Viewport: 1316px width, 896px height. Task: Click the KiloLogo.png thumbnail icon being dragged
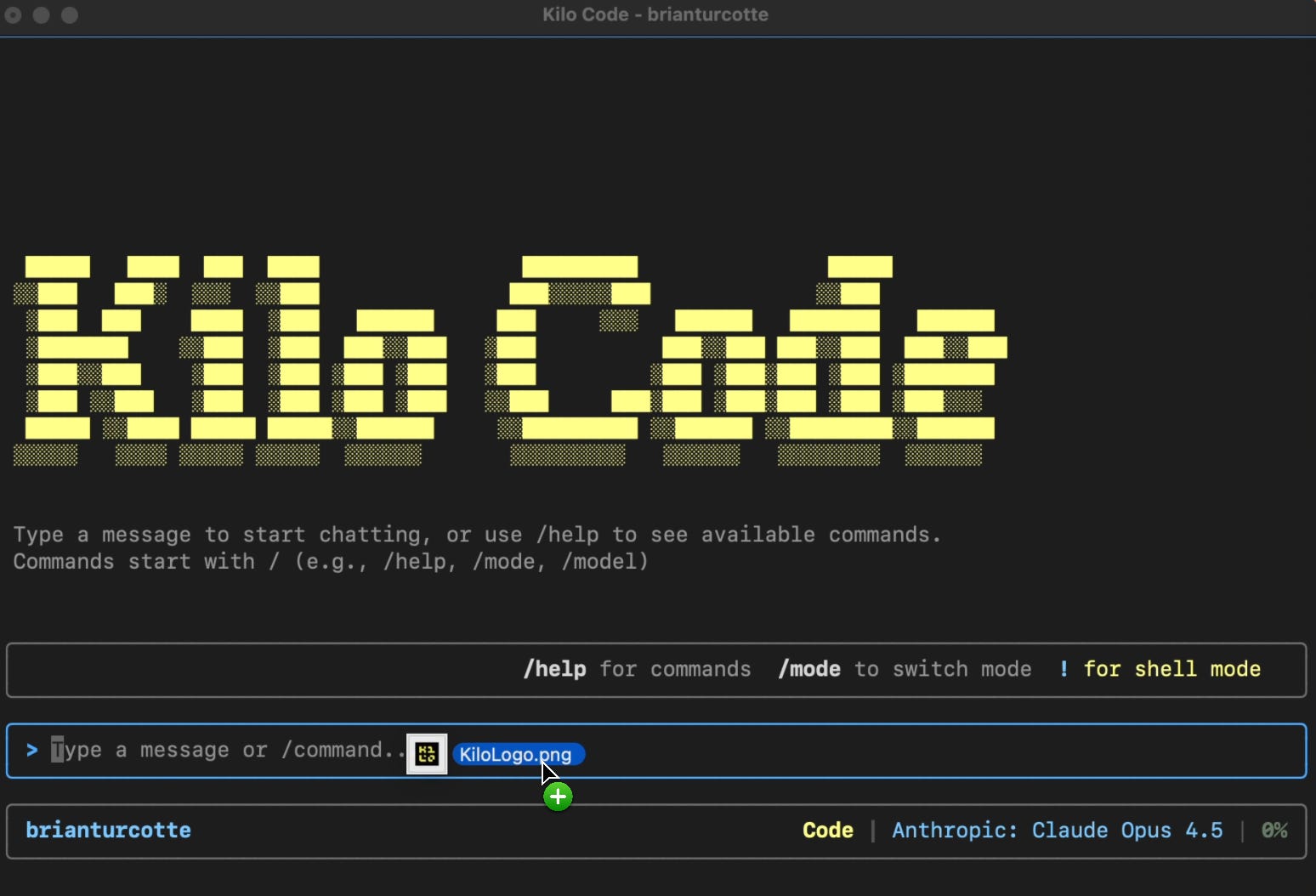tap(427, 753)
